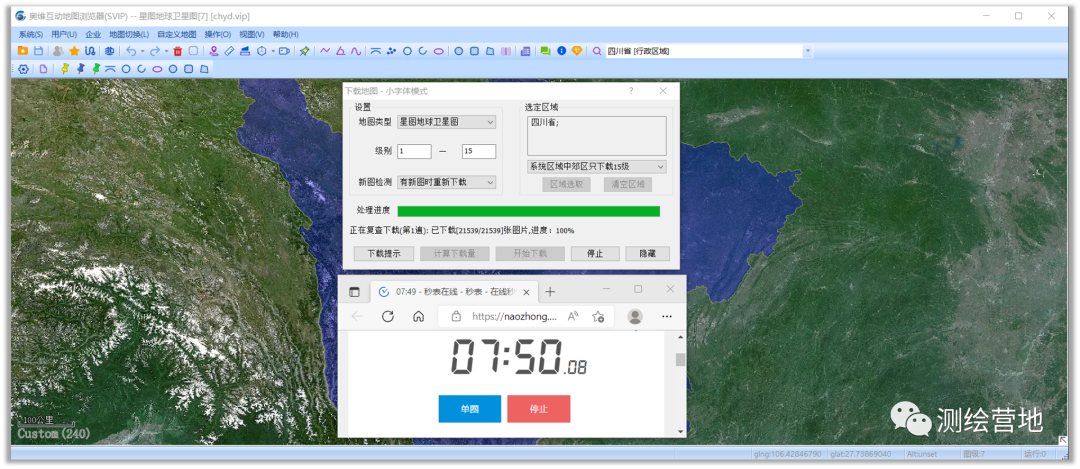Click the browser page scrollbar thumb
This screenshot has width=1080, height=469.
(x=681, y=359)
